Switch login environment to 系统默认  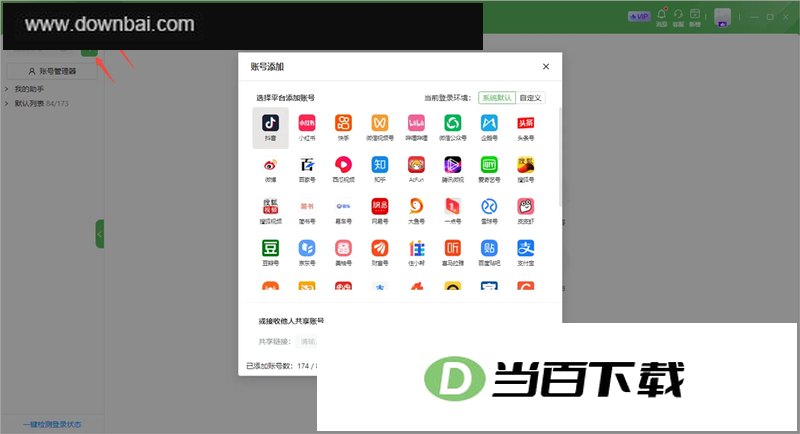pyautogui.click(x=497, y=97)
